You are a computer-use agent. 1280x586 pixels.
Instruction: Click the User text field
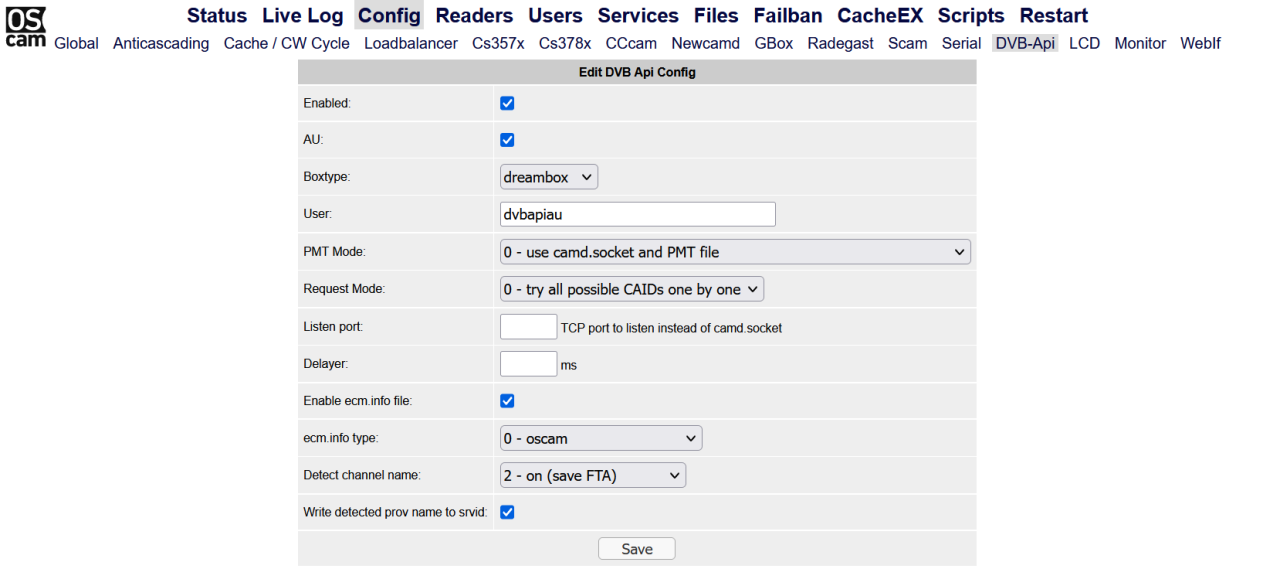[637, 214]
